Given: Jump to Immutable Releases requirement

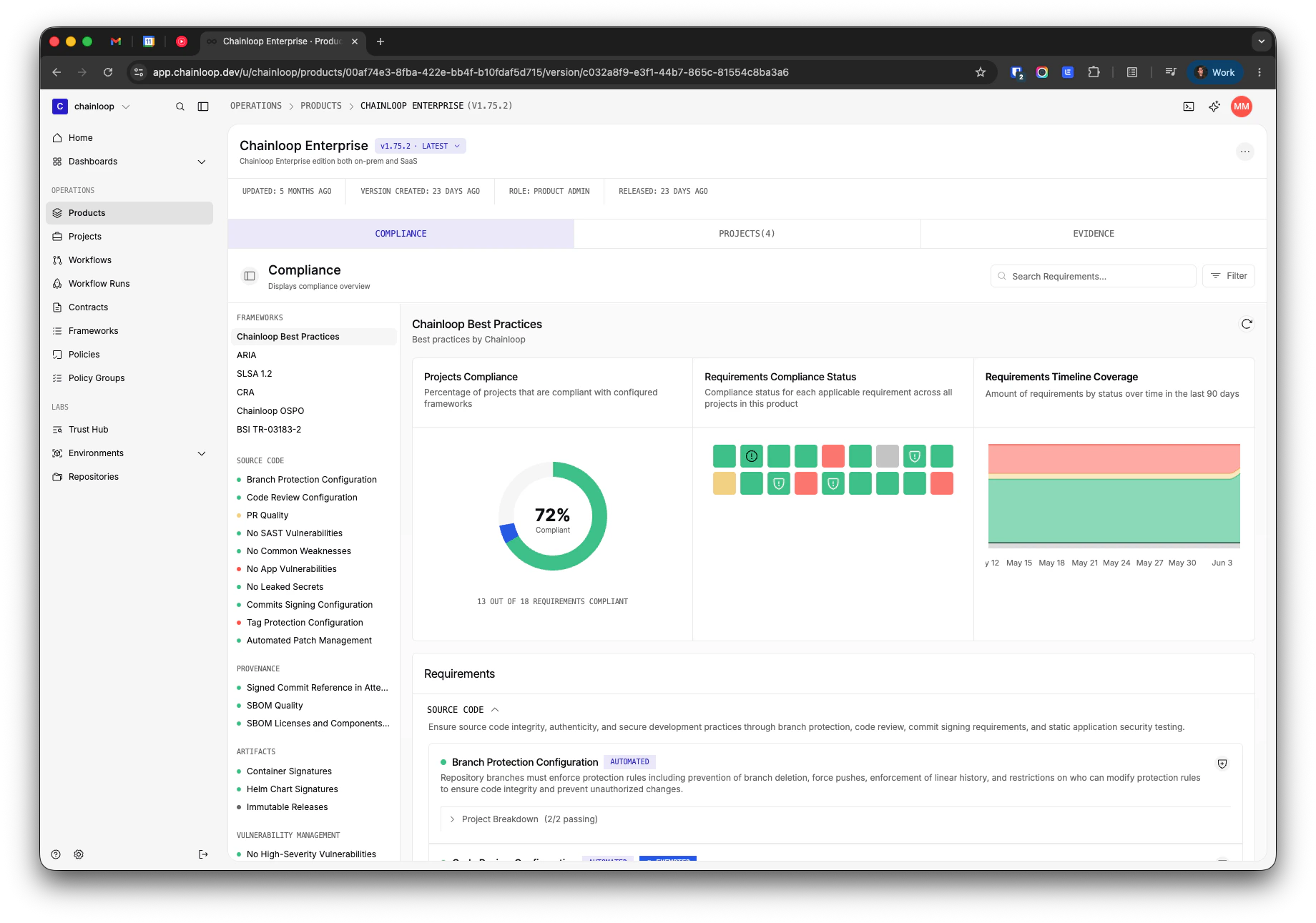Looking at the screenshot, I should coord(287,807).
